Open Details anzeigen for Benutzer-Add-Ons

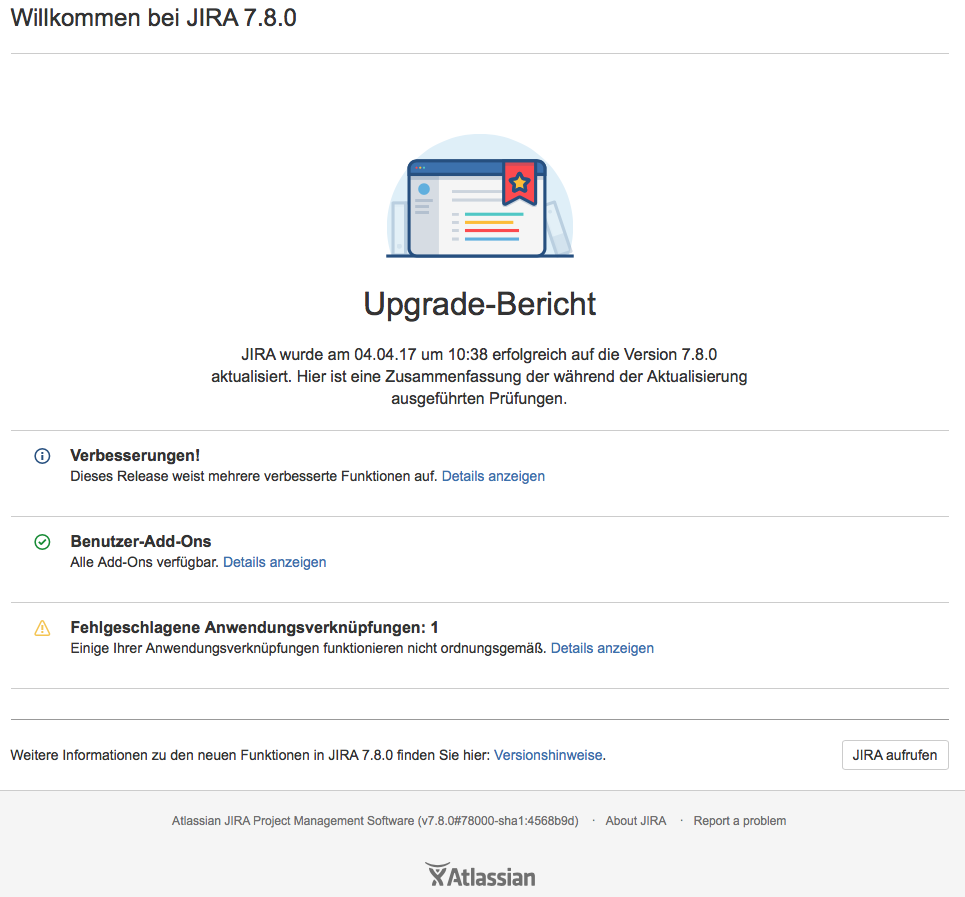click(x=274, y=562)
